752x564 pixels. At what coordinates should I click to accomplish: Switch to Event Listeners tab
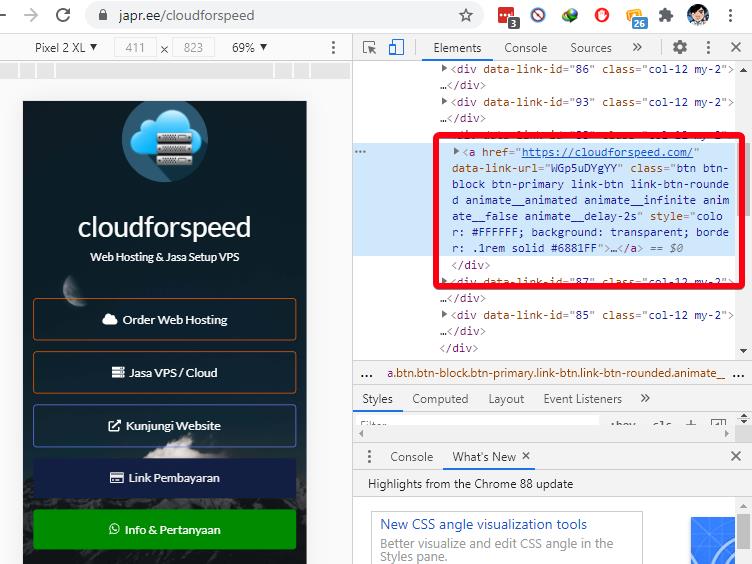coord(582,399)
